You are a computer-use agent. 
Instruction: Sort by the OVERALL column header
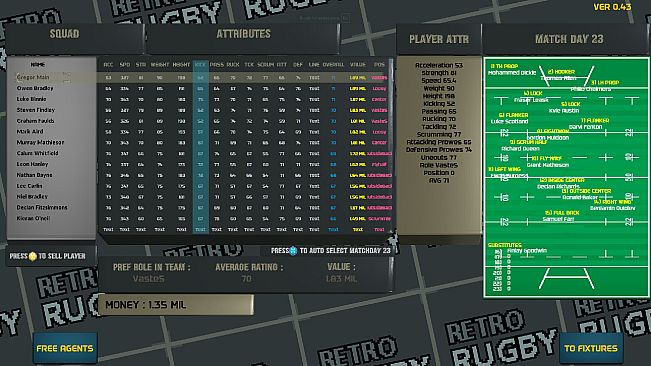click(x=333, y=65)
